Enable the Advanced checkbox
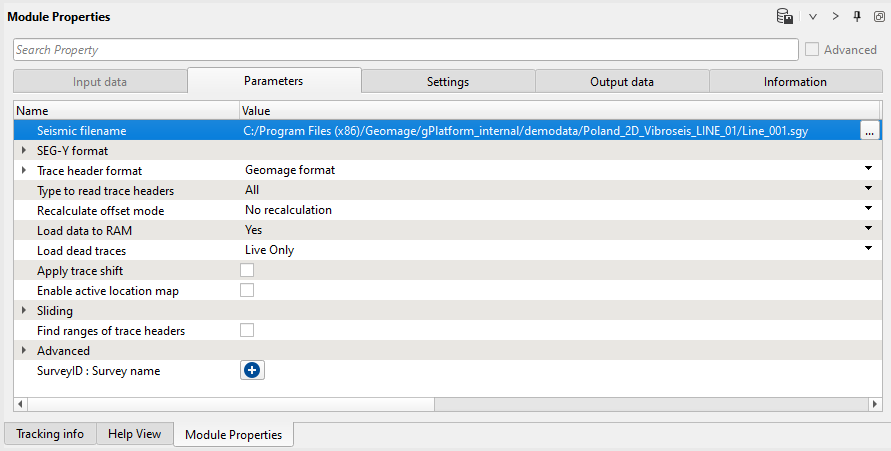 812,49
